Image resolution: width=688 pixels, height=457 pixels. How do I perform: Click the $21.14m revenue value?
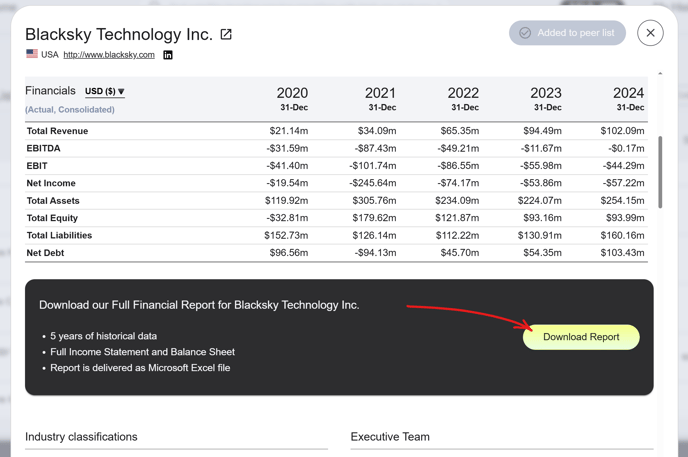click(289, 131)
